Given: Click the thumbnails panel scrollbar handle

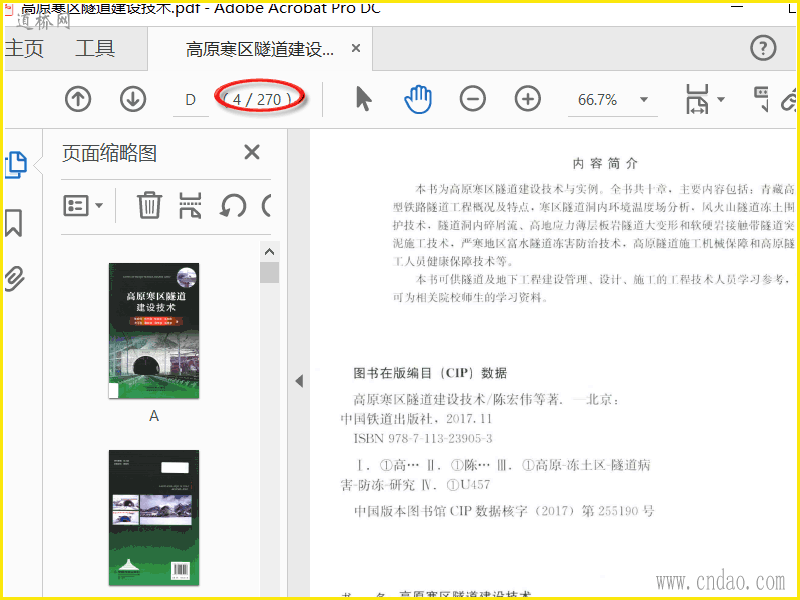Looking at the screenshot, I should [x=269, y=272].
